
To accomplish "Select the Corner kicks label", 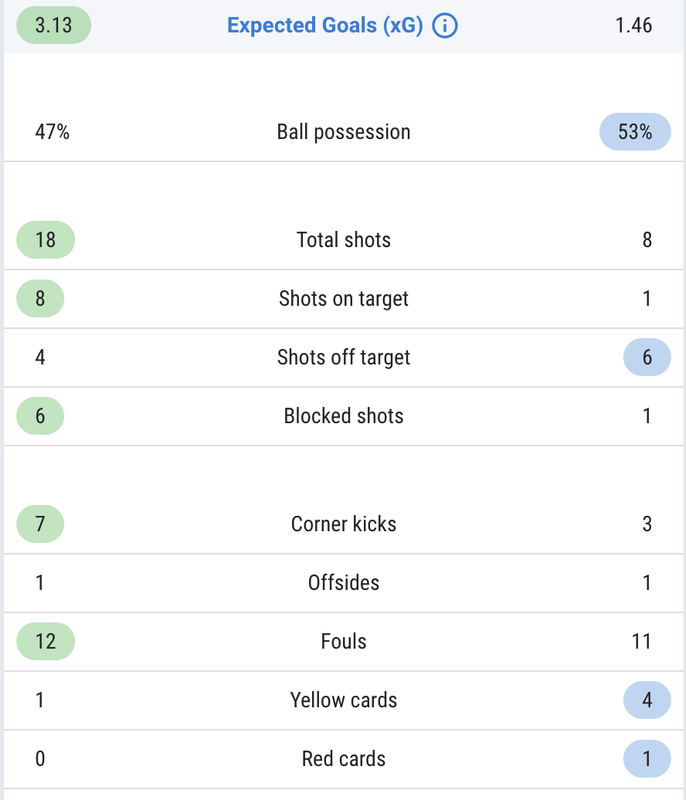I will click(x=343, y=524).
